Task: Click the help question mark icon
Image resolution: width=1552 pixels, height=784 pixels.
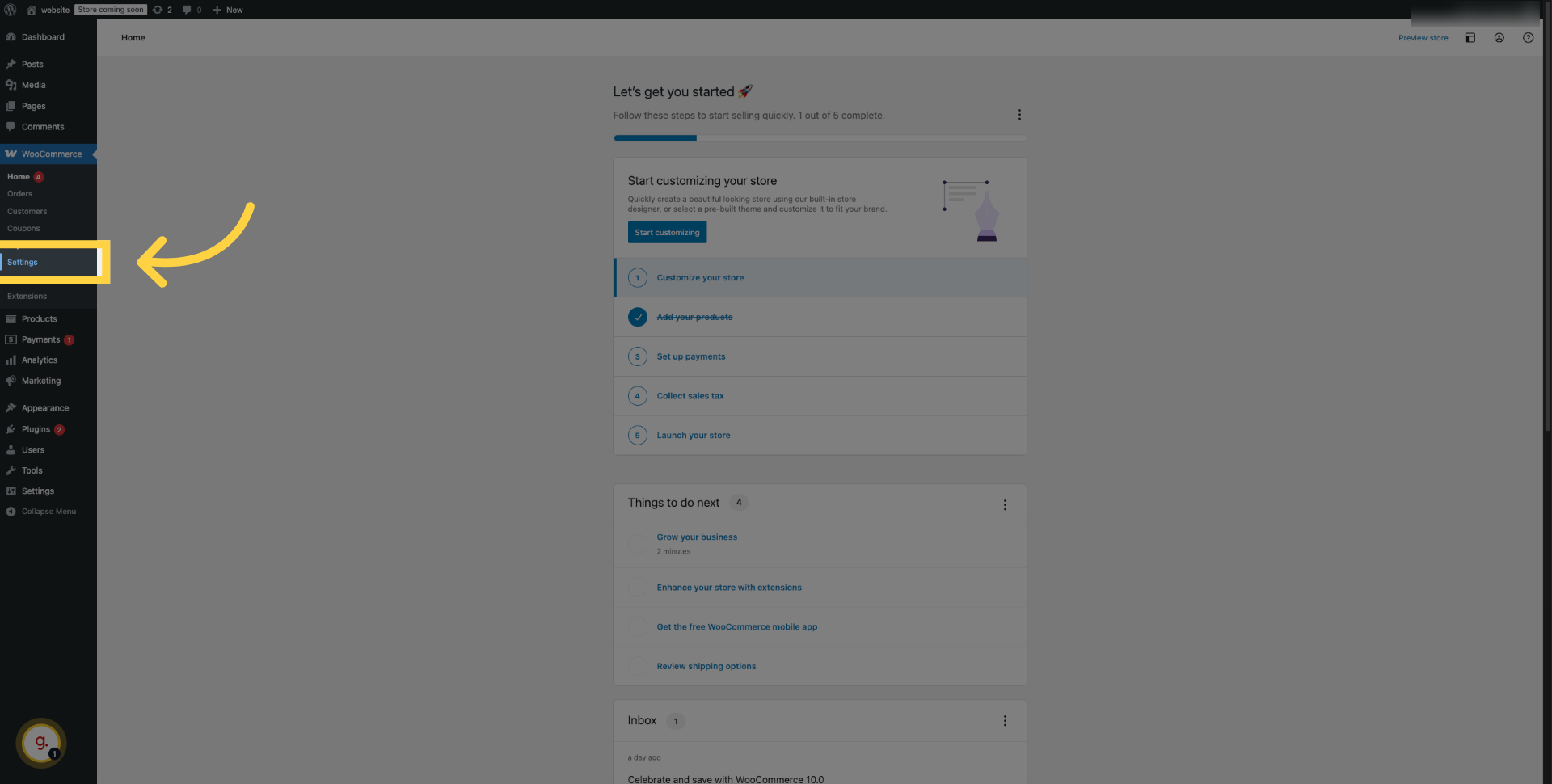Action: click(1528, 38)
